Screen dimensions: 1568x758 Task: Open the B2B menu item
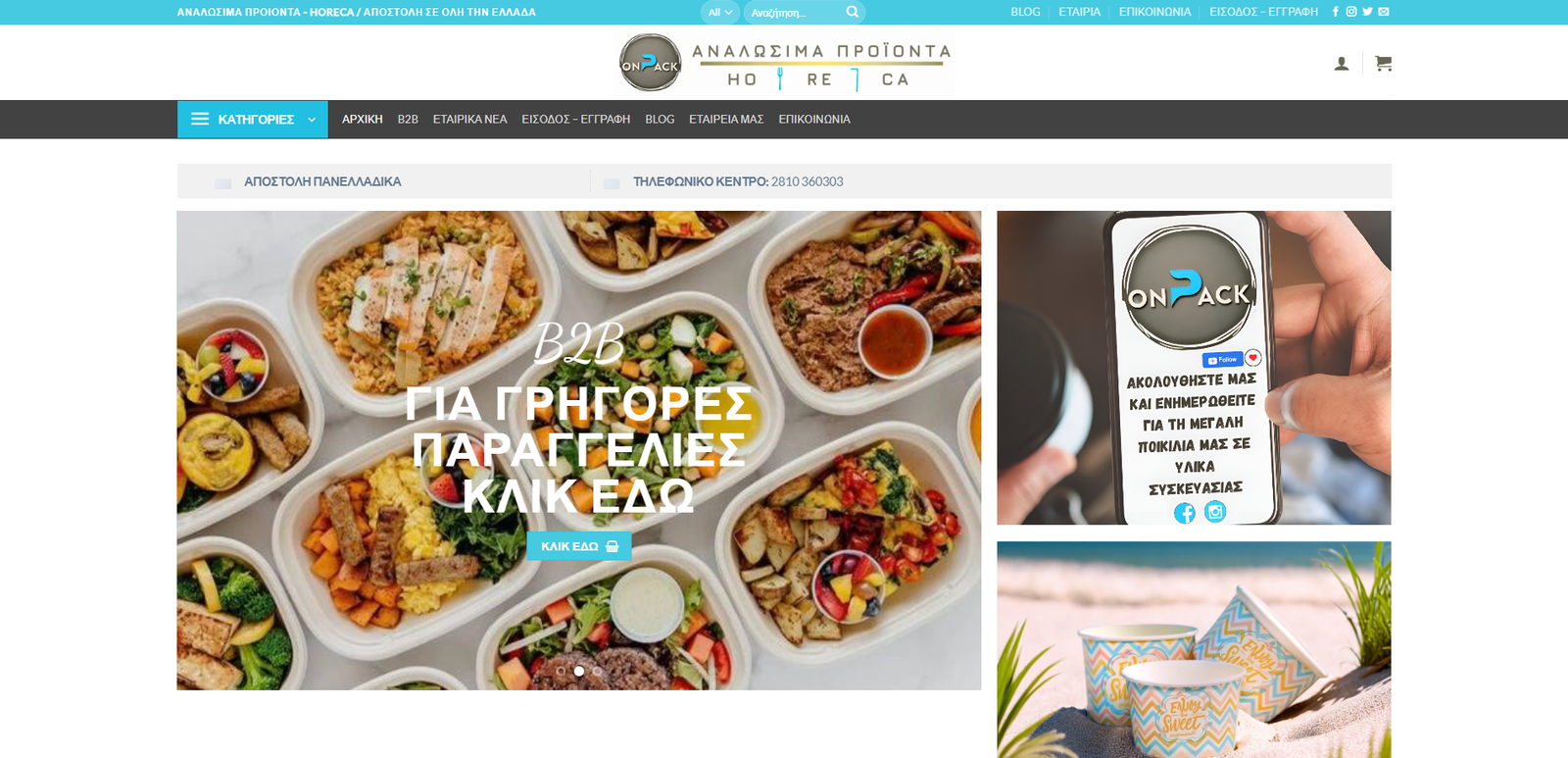coord(408,119)
